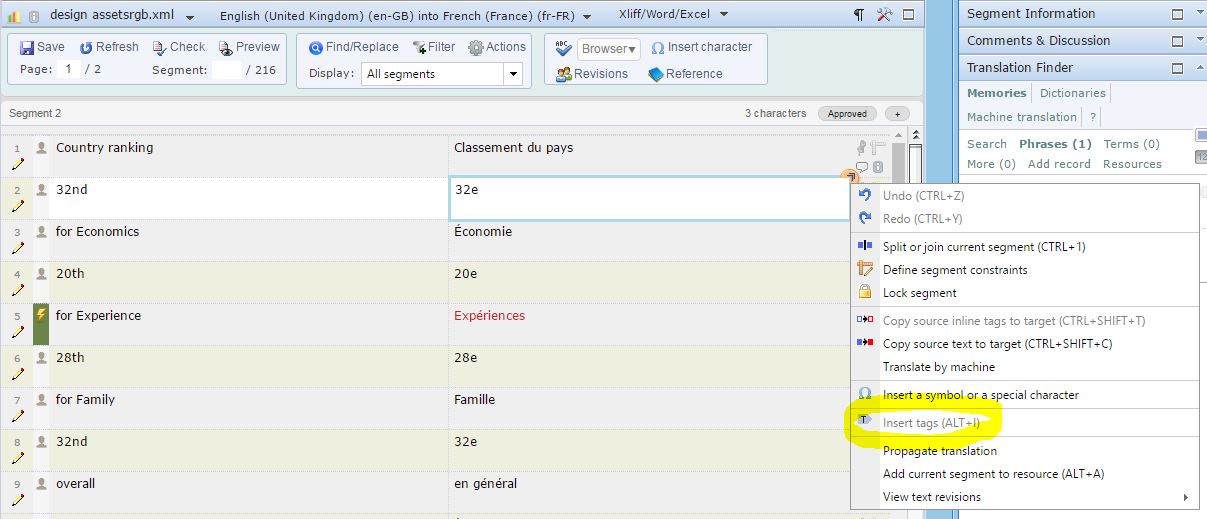Image resolution: width=1207 pixels, height=519 pixels.
Task: Collapse the Translation Finder panel arrow
Action: (x=1200, y=68)
